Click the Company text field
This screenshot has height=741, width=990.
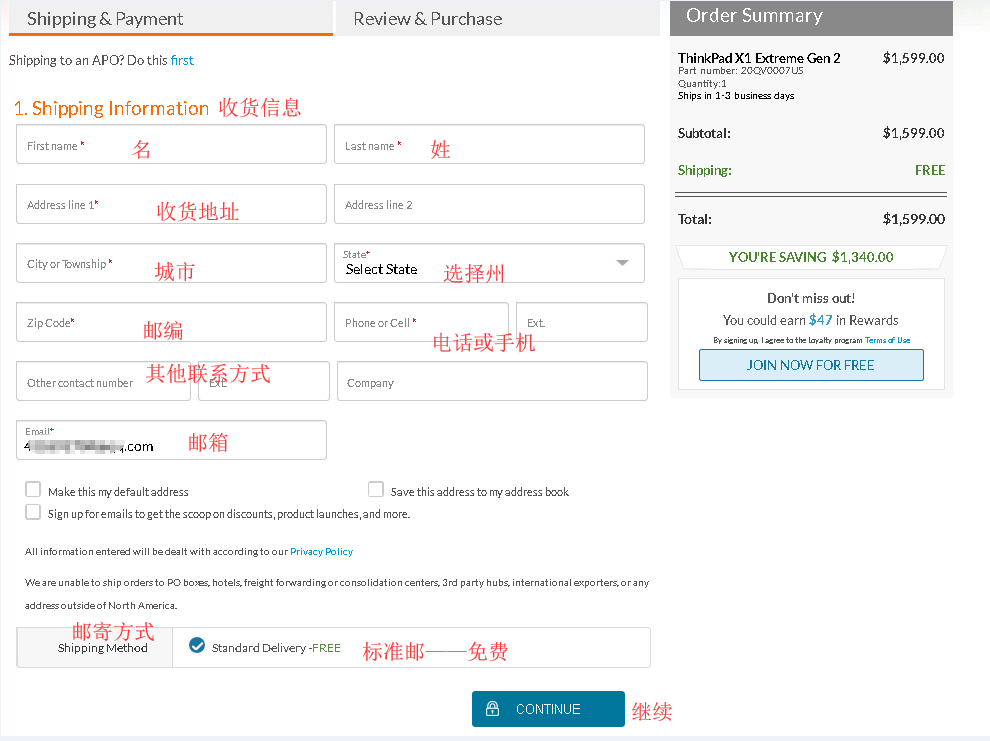[491, 382]
